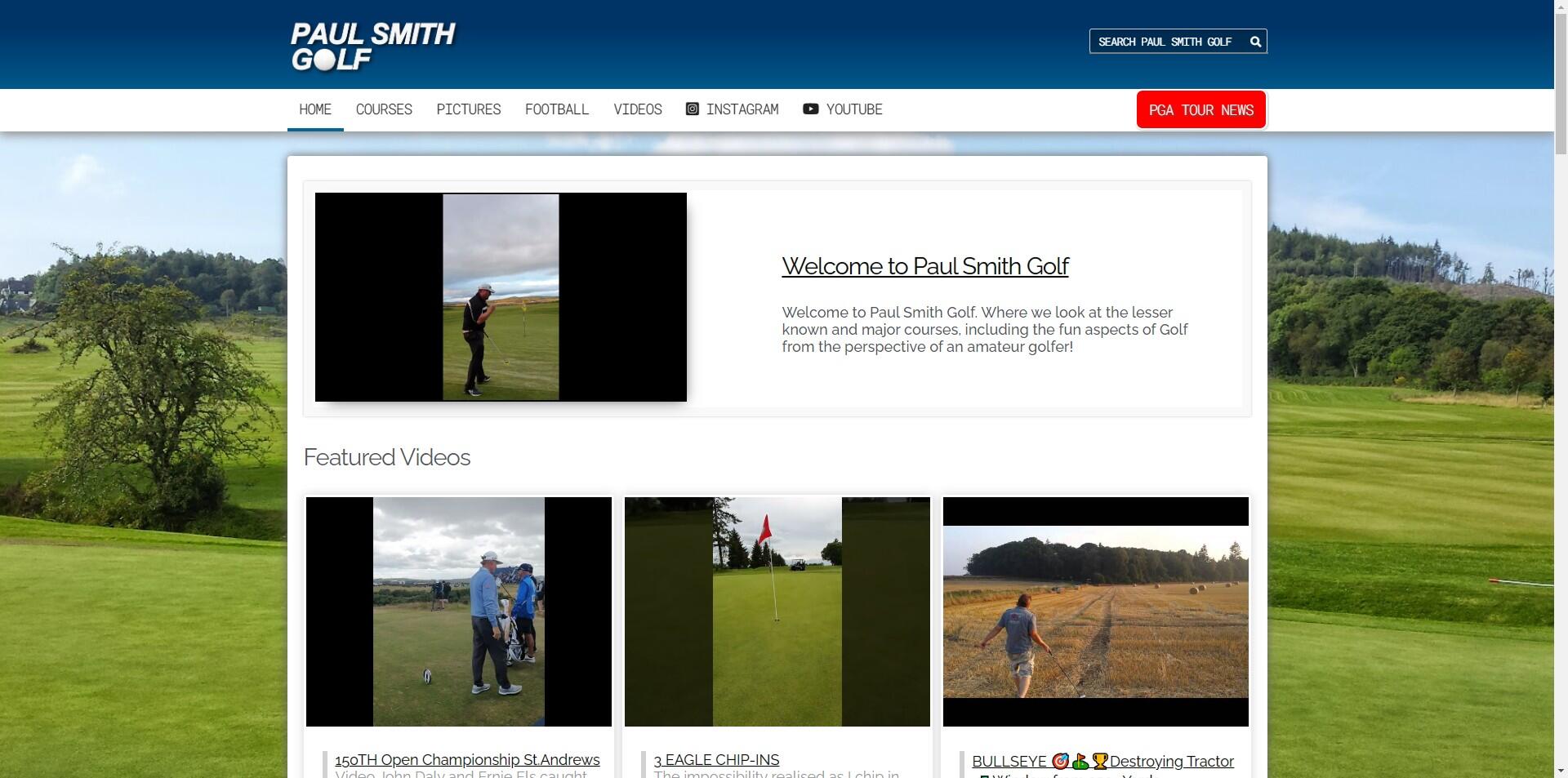The image size is (1568, 778).
Task: Open the Courses menu item
Action: [x=384, y=109]
